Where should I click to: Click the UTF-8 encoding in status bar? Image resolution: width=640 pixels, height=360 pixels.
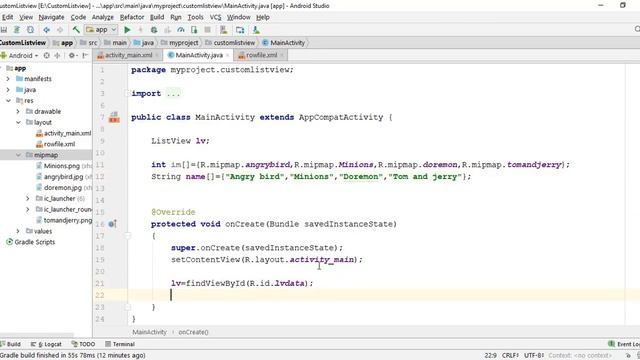(x=533, y=356)
